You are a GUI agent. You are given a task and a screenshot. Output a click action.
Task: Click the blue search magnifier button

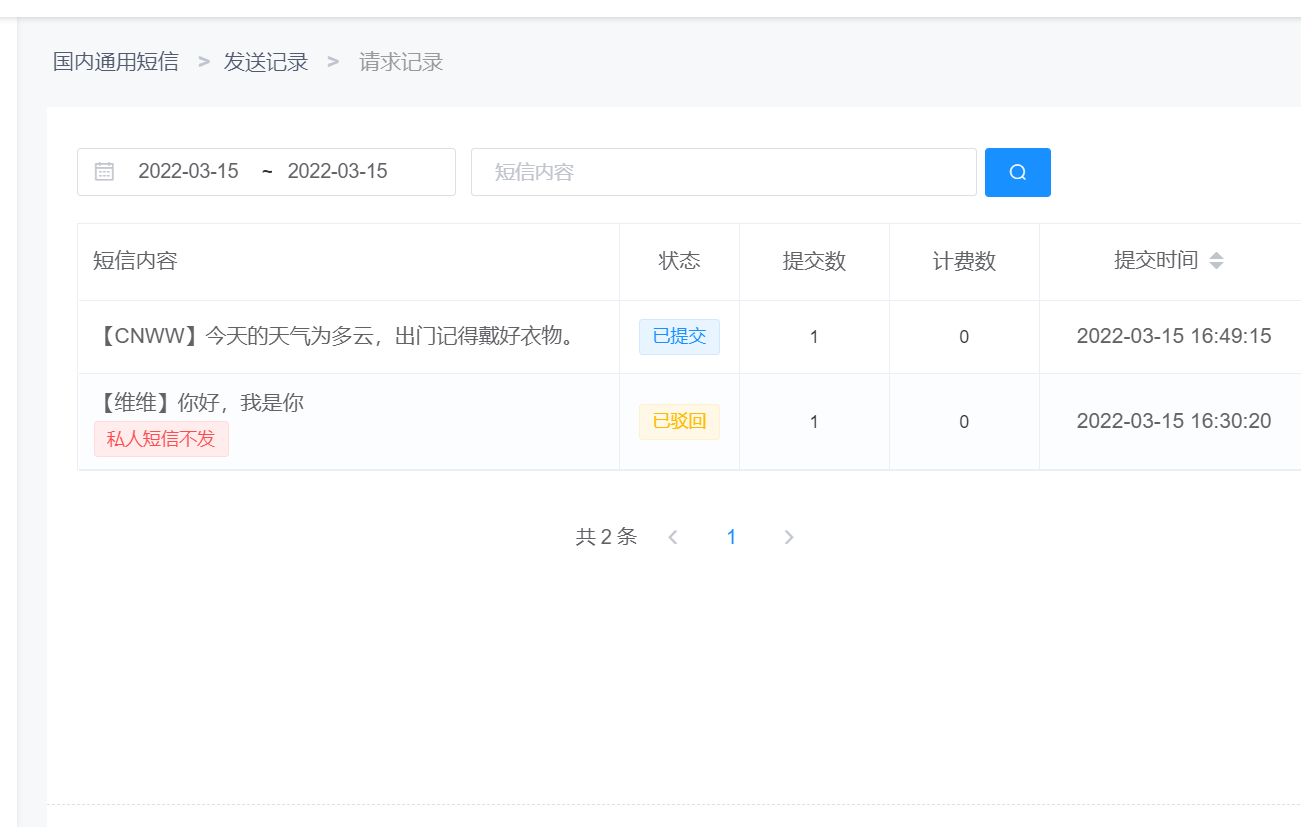coord(1017,172)
